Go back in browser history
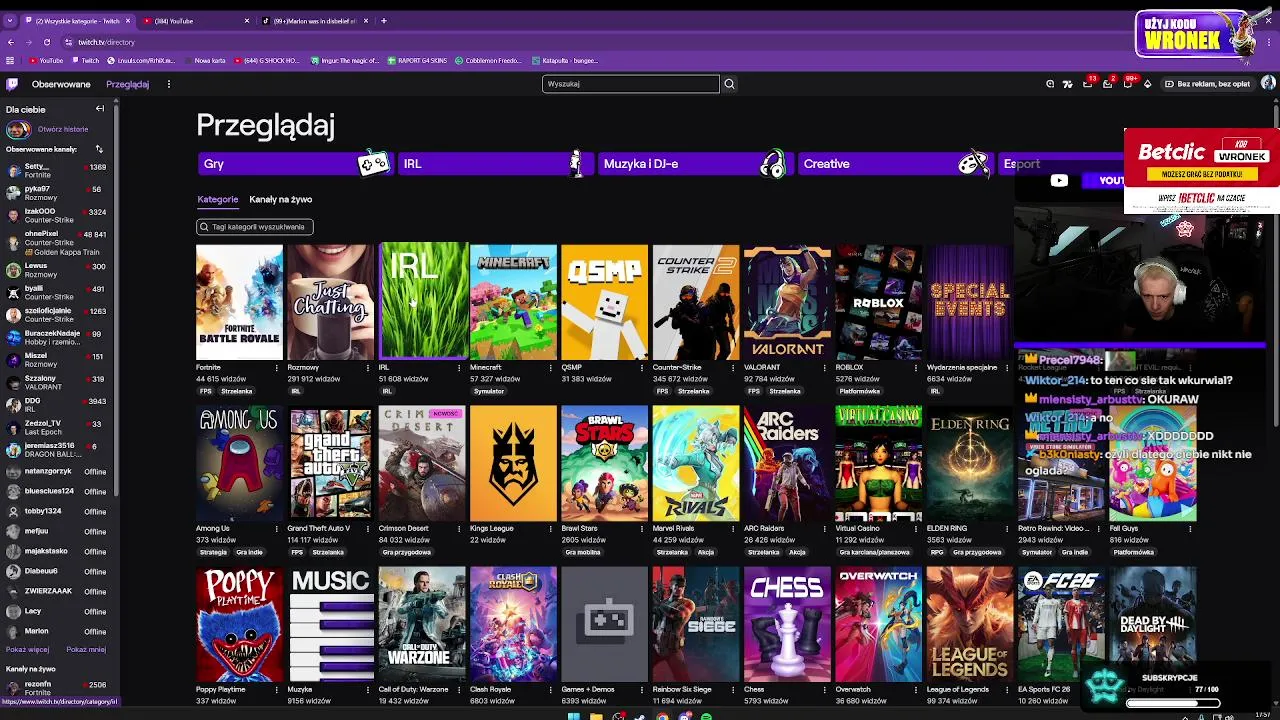 coord(11,42)
